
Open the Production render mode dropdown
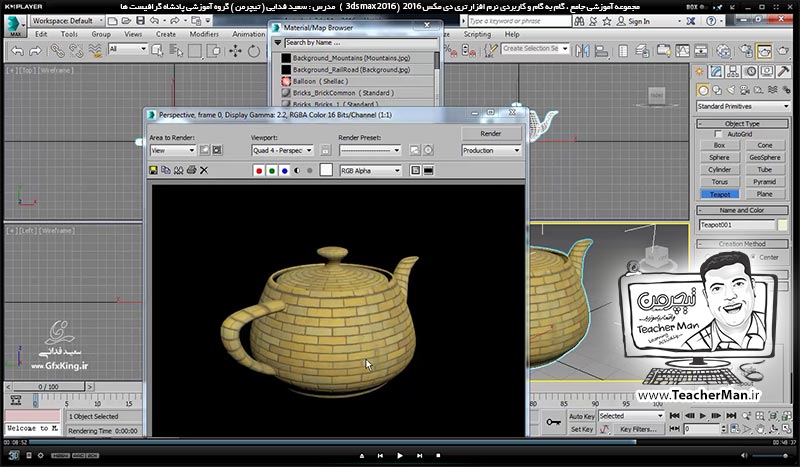point(491,150)
